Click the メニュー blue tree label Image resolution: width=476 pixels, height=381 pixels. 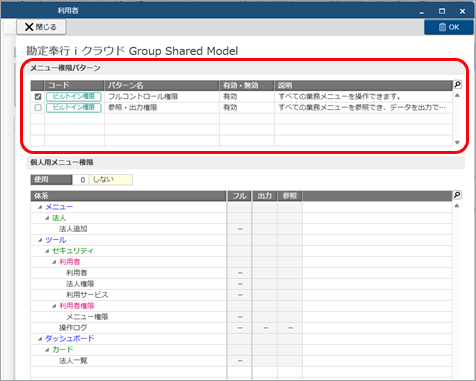[59, 207]
